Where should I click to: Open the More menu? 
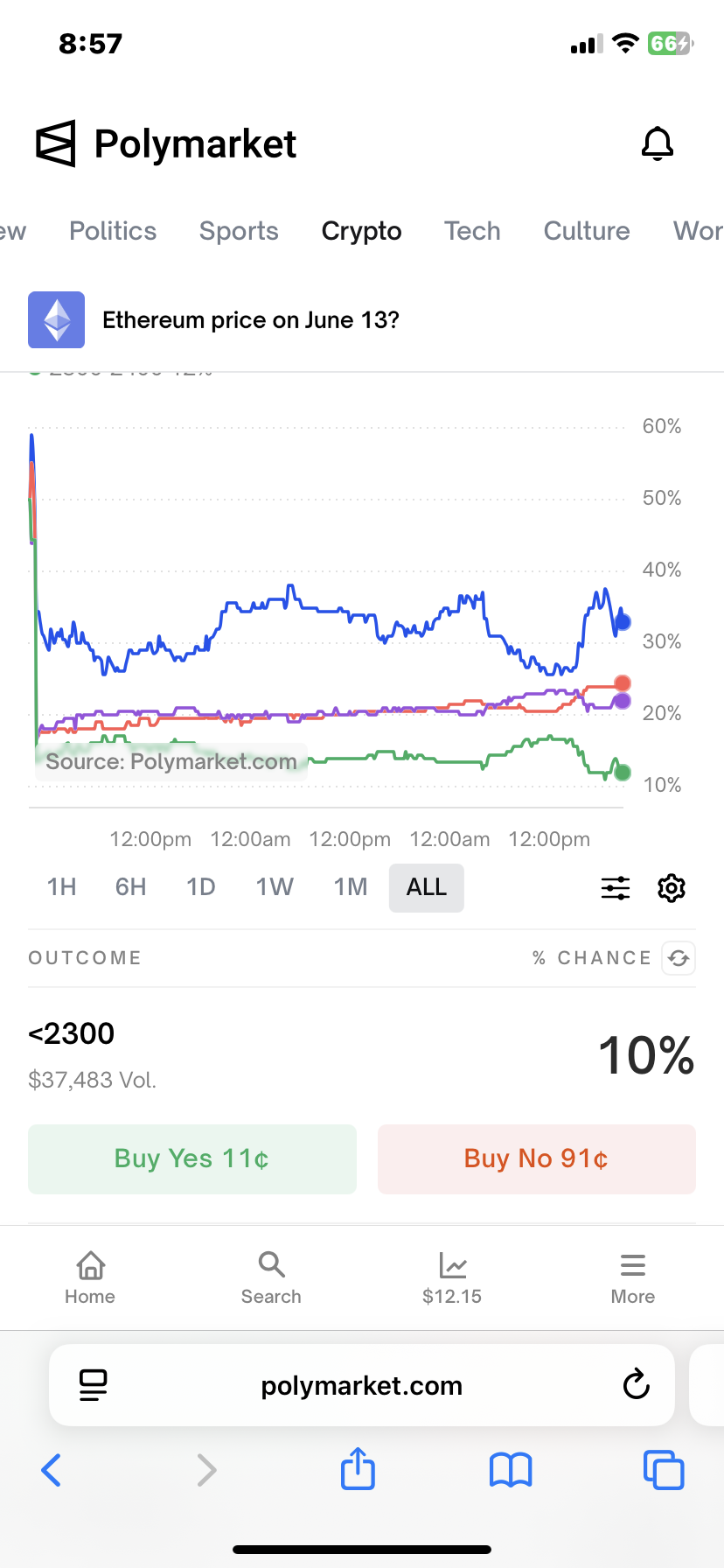[x=633, y=1278]
